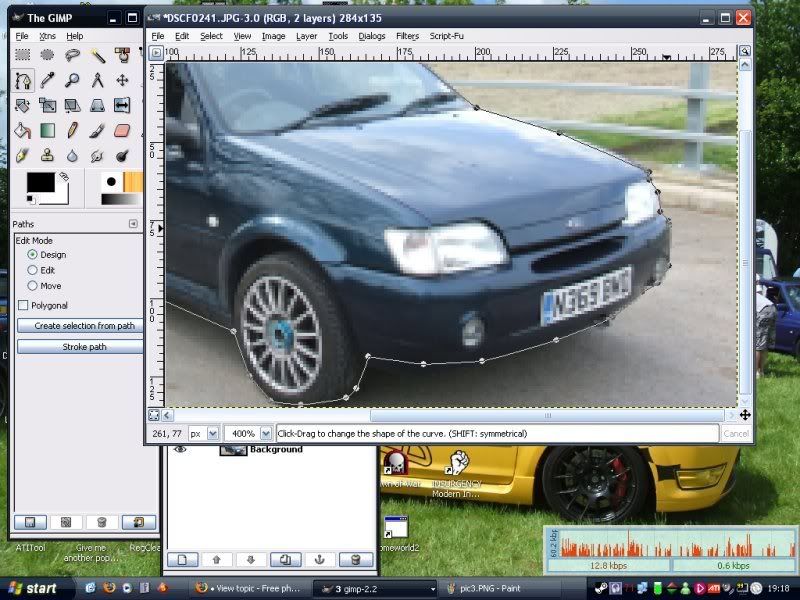Select the Blend gradient tool
800x600 pixels.
47,131
